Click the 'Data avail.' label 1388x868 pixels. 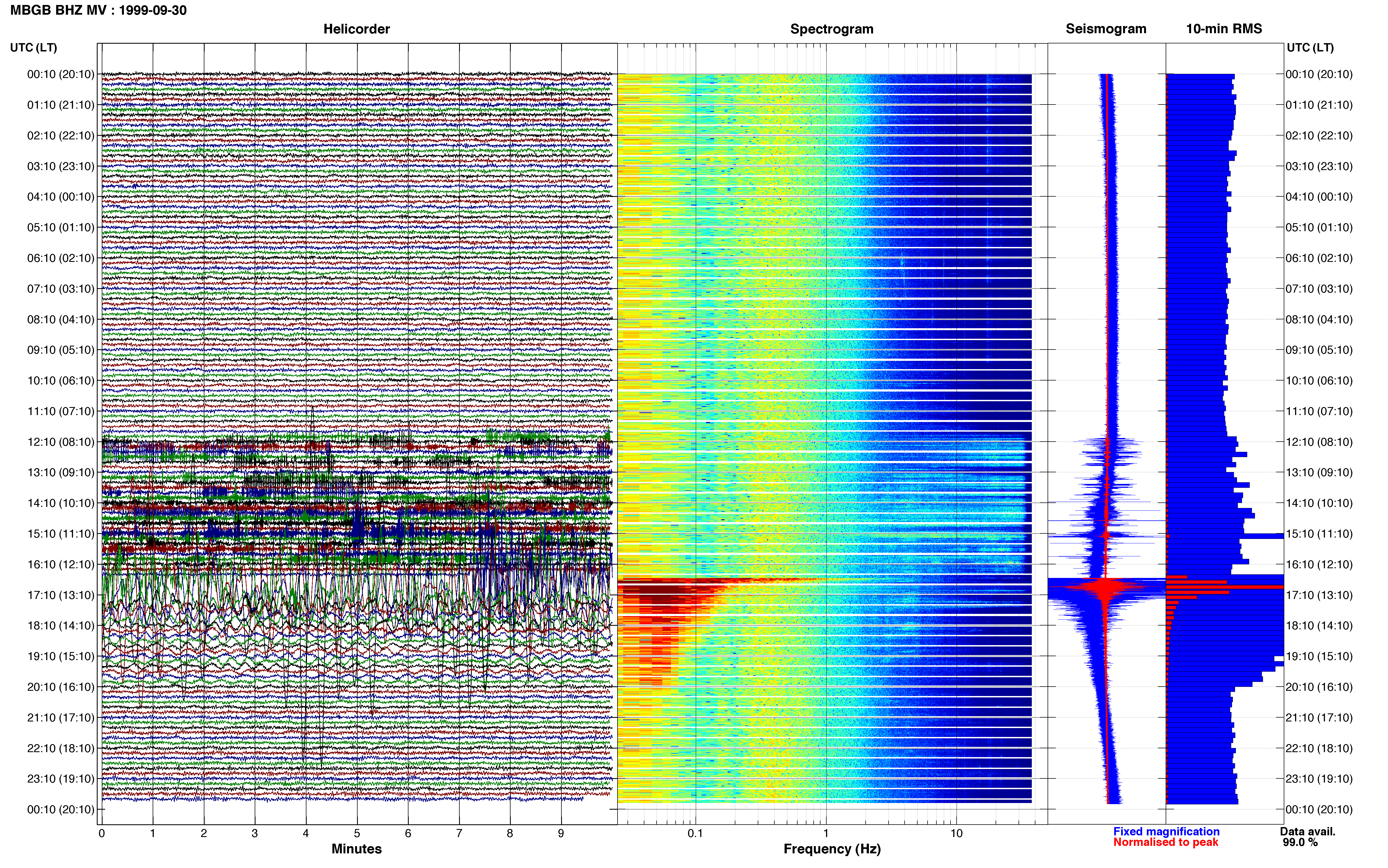point(1308,831)
